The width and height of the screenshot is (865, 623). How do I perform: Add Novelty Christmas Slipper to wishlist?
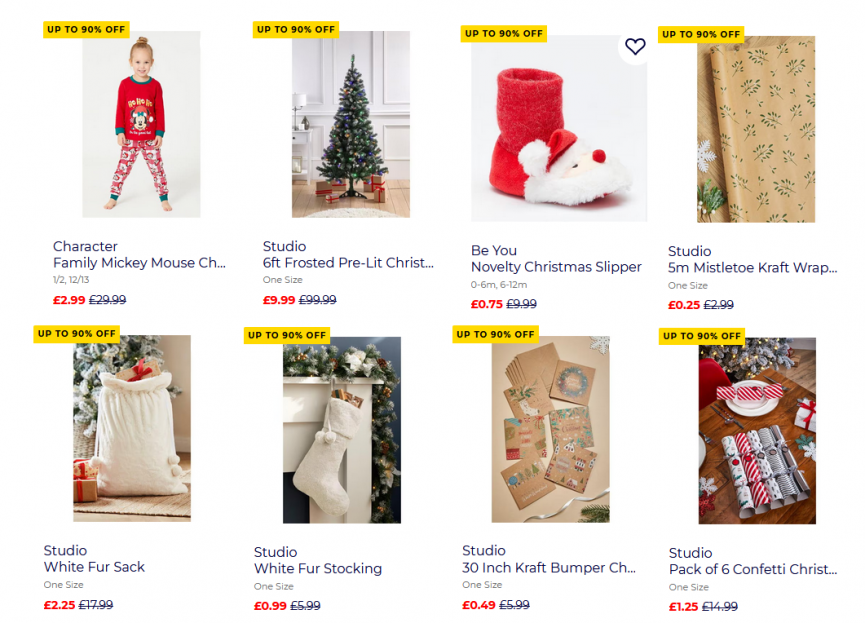[635, 46]
